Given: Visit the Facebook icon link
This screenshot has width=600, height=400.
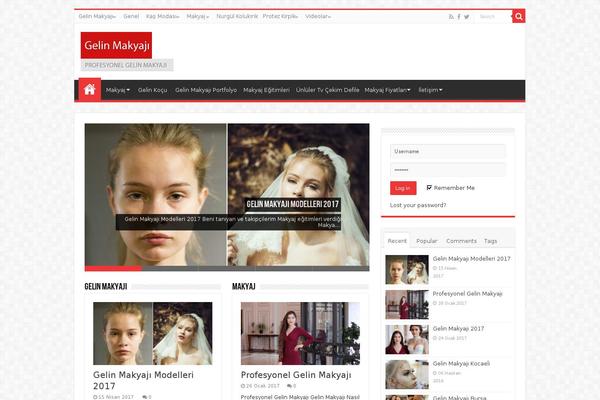Looking at the screenshot, I should [459, 17].
